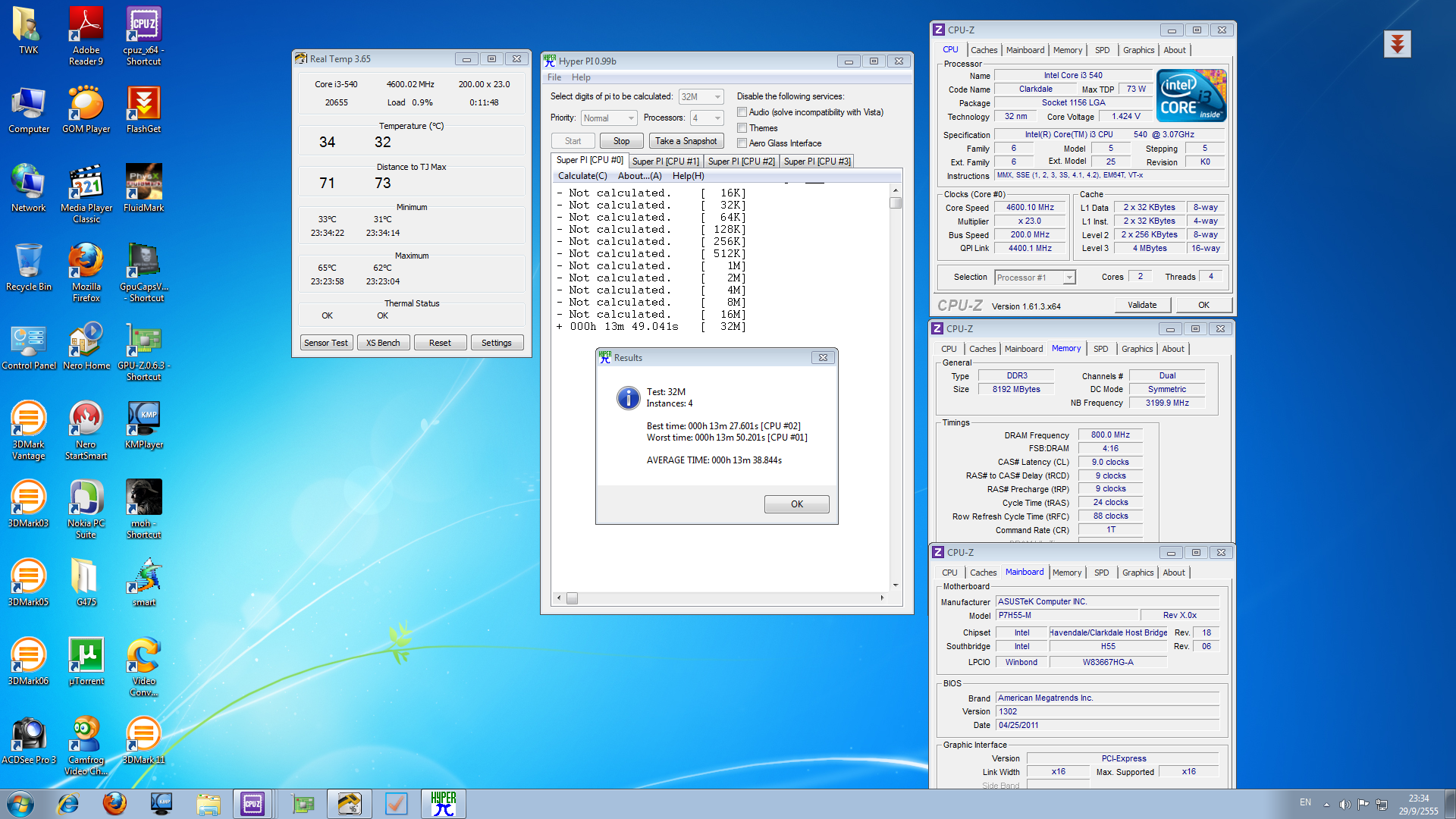Switch to Super PI [CPU #2] tab
This screenshot has height=819, width=1456.
click(741, 162)
